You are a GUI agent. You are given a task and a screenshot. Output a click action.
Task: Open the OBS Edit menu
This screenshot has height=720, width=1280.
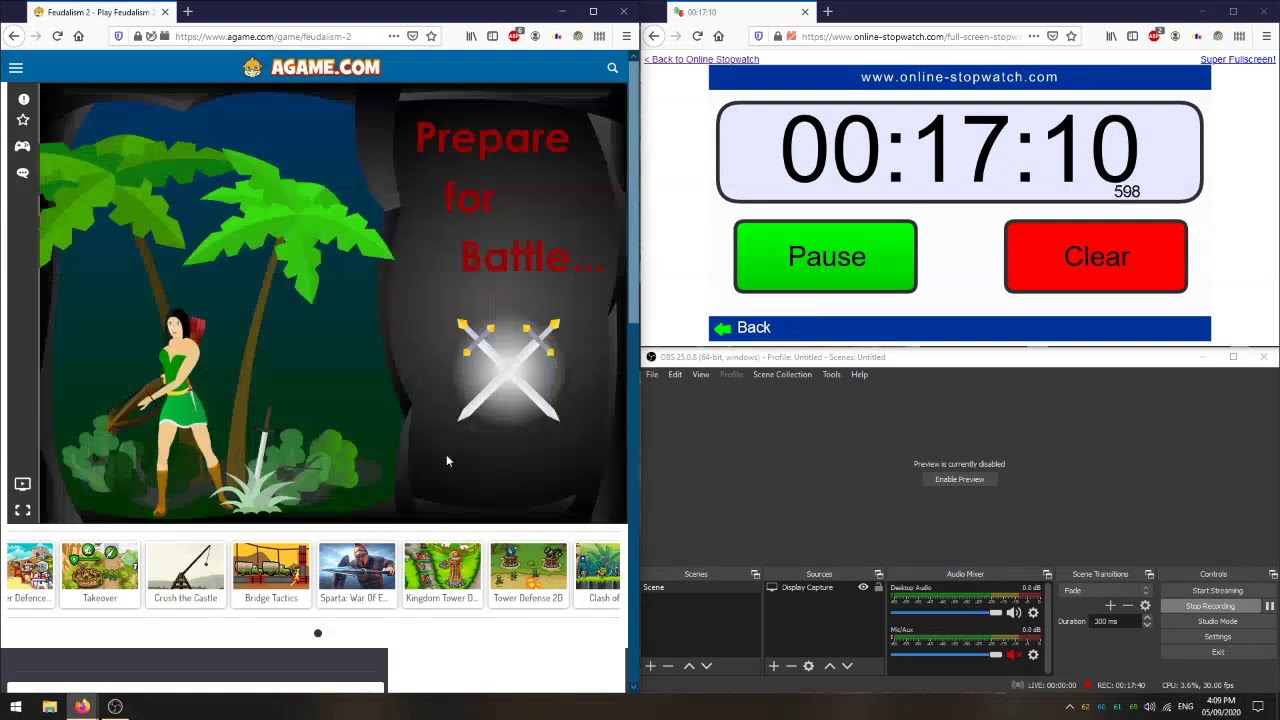point(675,374)
